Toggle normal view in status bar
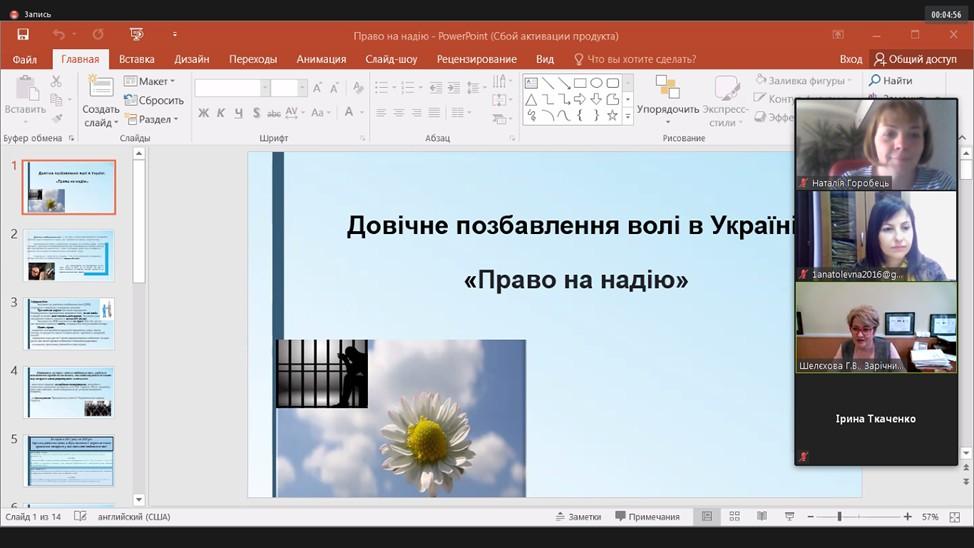Image resolution: width=974 pixels, height=548 pixels. point(707,517)
